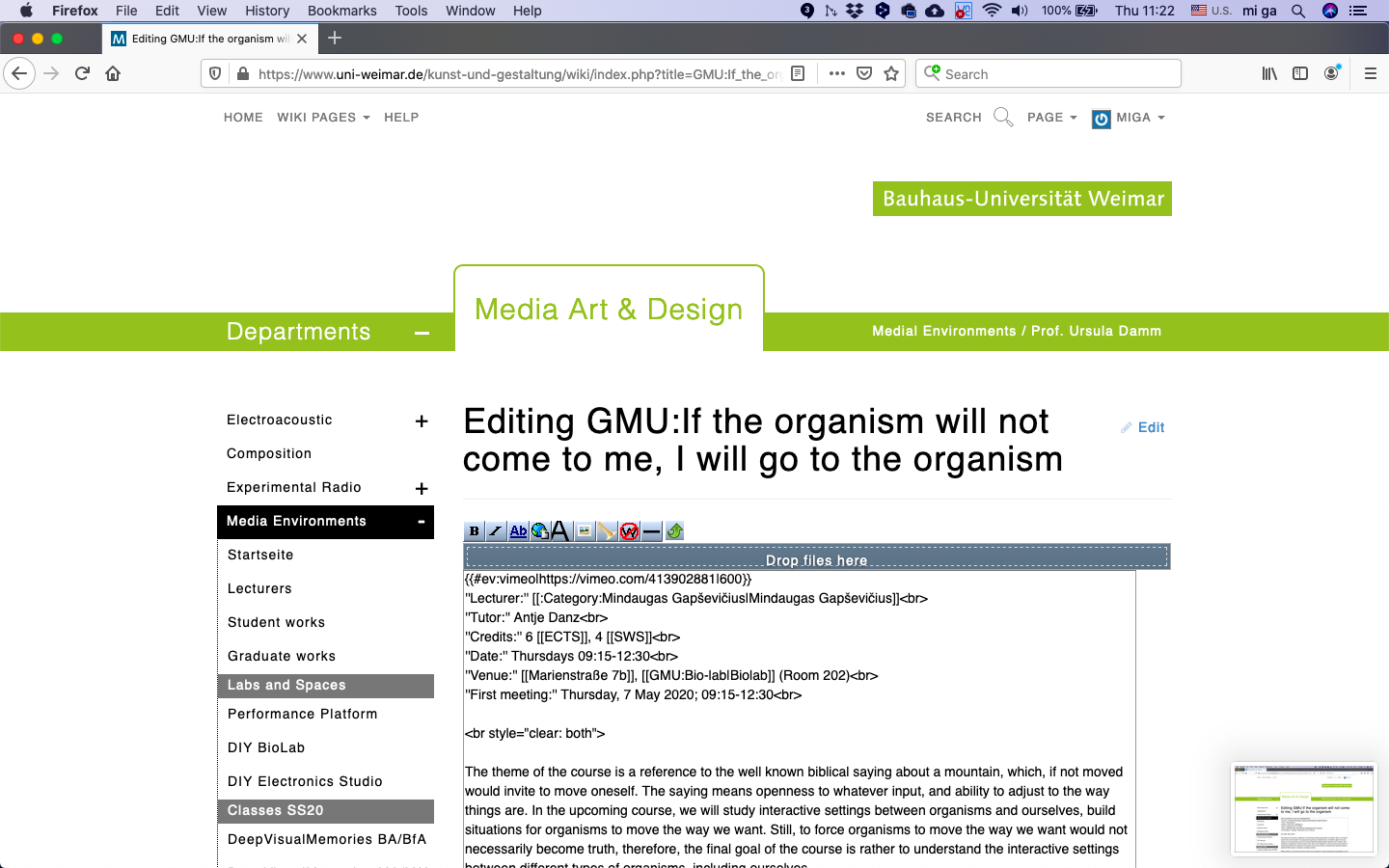1389x868 pixels.
Task: Open DIY BioLab sidebar link
Action: 266,748
